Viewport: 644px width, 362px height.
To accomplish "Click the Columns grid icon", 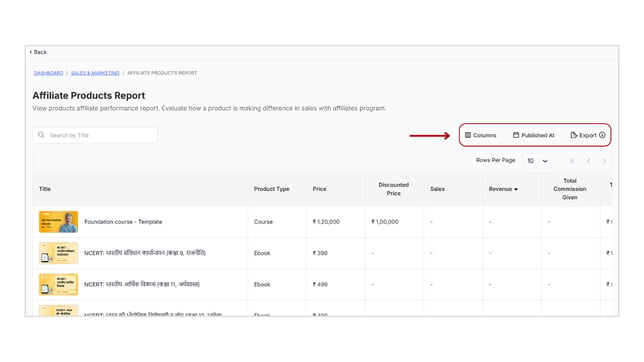I will tap(468, 135).
